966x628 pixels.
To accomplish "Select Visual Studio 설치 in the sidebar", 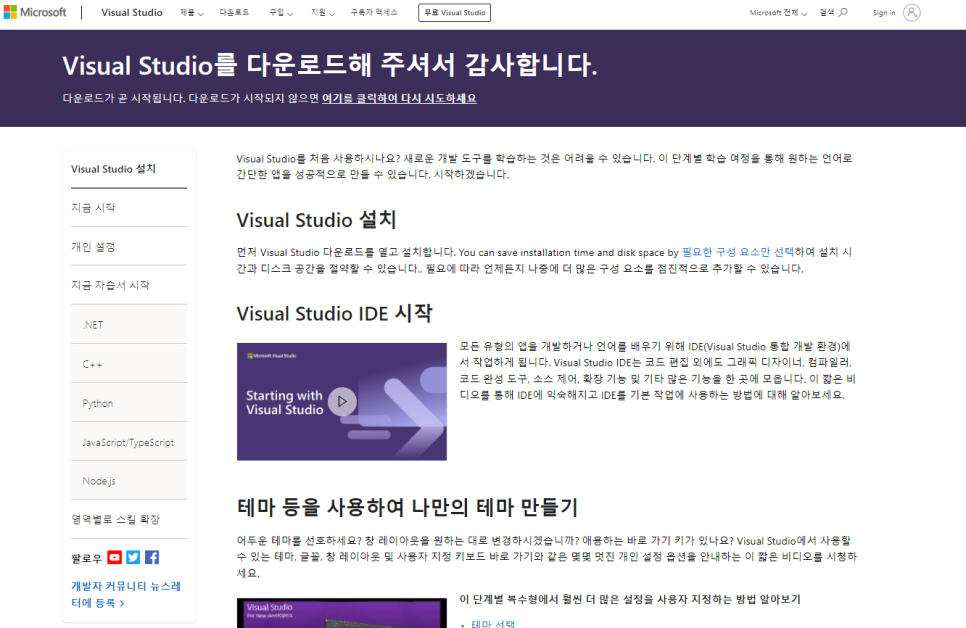I will click(x=129, y=169).
